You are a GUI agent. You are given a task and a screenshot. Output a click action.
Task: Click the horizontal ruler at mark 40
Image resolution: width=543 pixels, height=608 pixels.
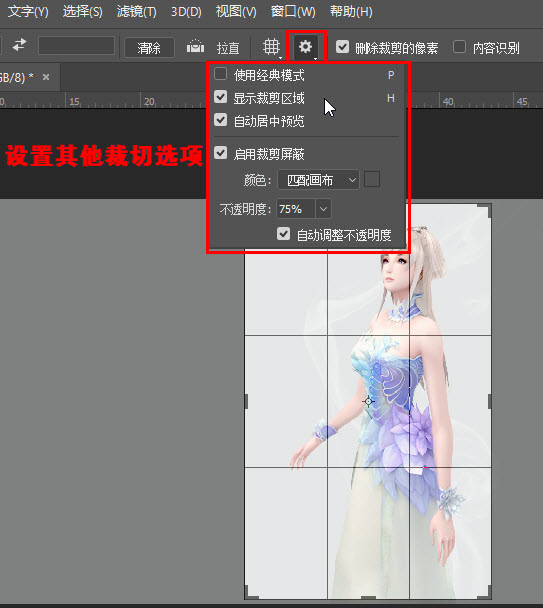pyautogui.click(x=448, y=102)
